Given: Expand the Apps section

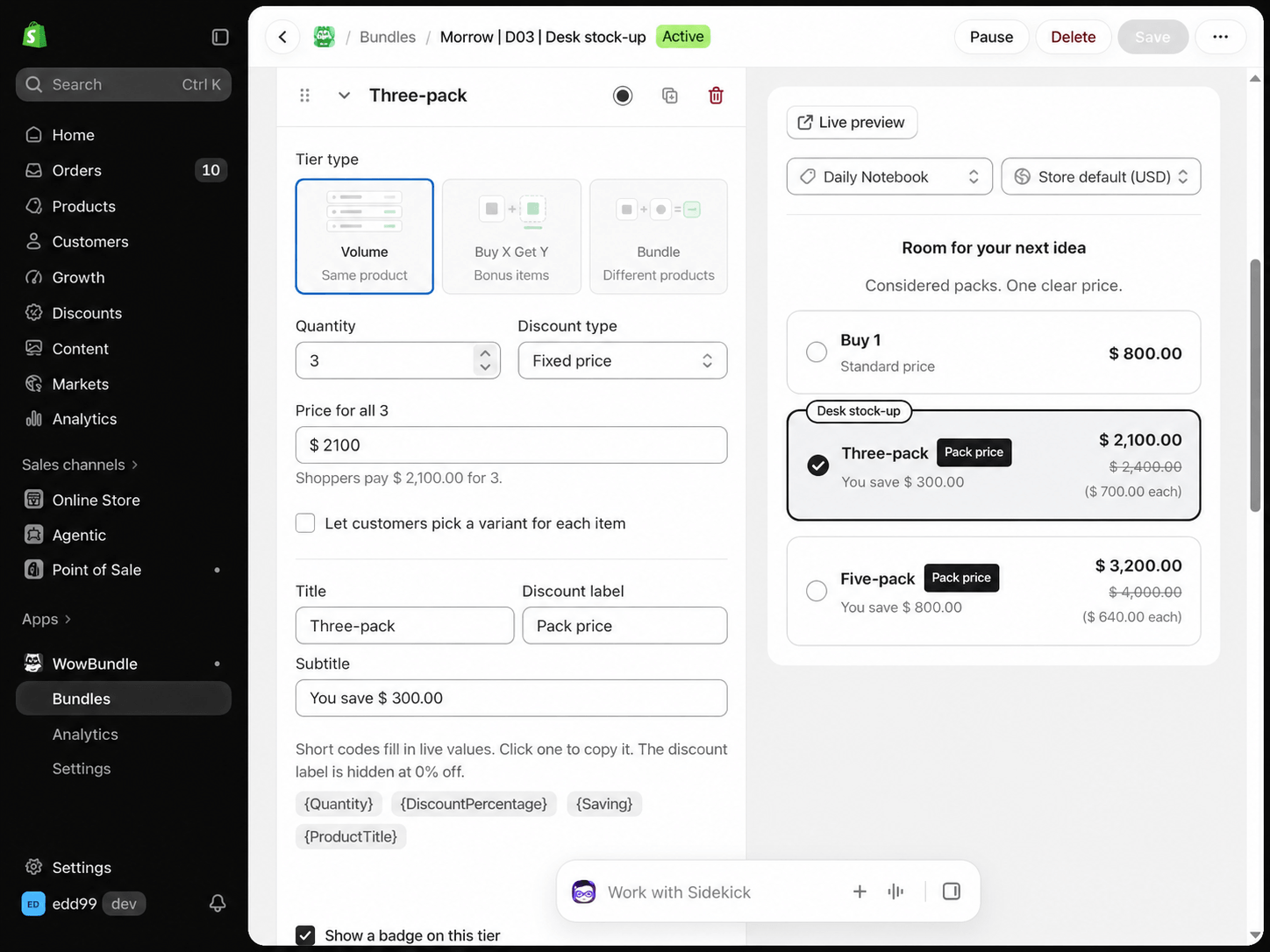Looking at the screenshot, I should [x=46, y=619].
